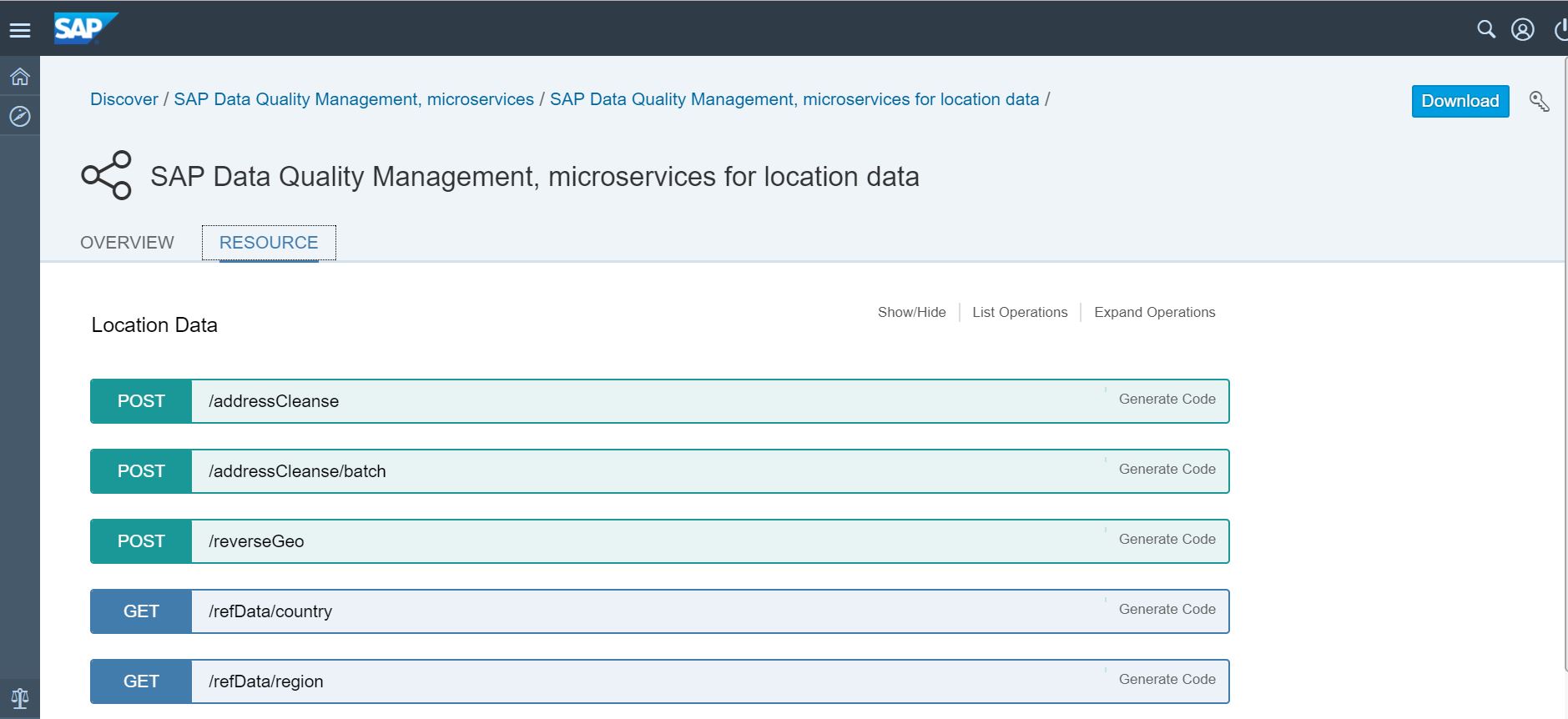Screen dimensions: 1568x719
Task: Click POST badge of /reverseGeo
Action: [x=141, y=541]
